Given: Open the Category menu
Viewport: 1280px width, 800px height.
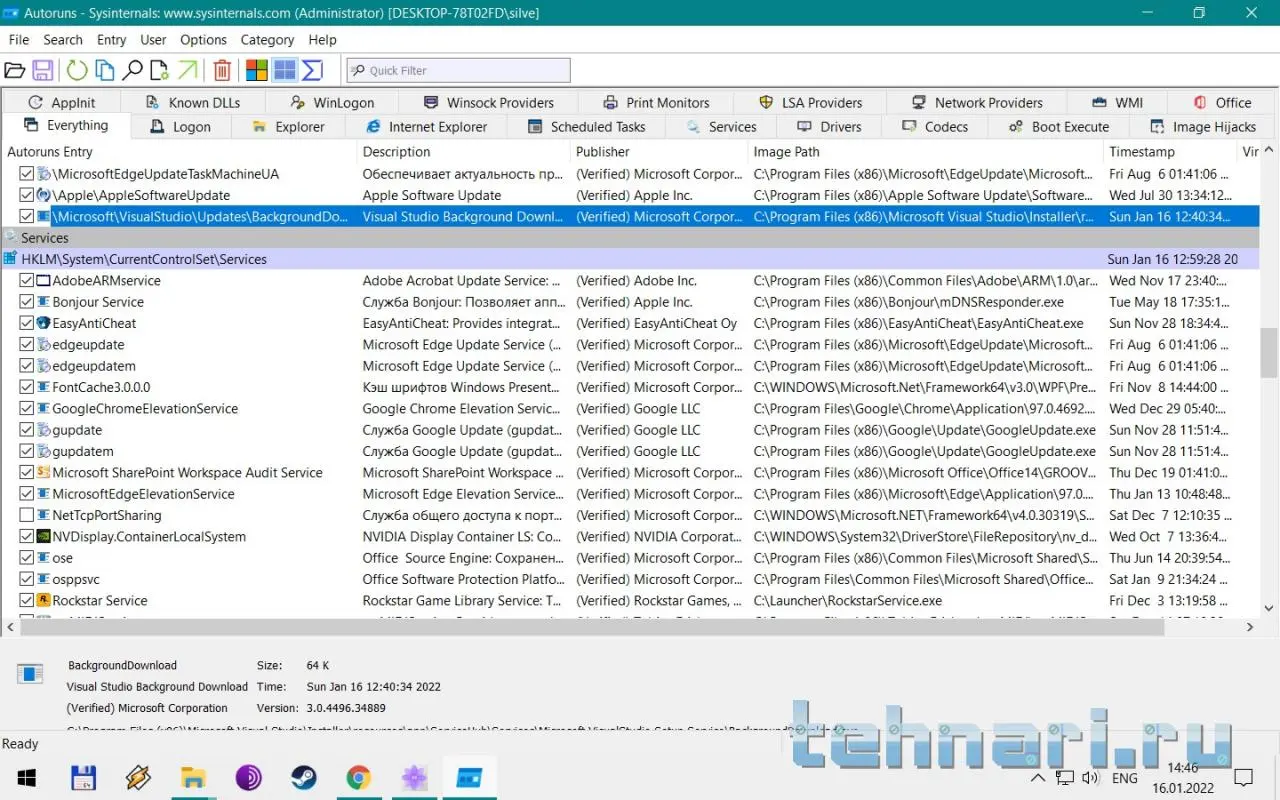Looking at the screenshot, I should coord(267,40).
